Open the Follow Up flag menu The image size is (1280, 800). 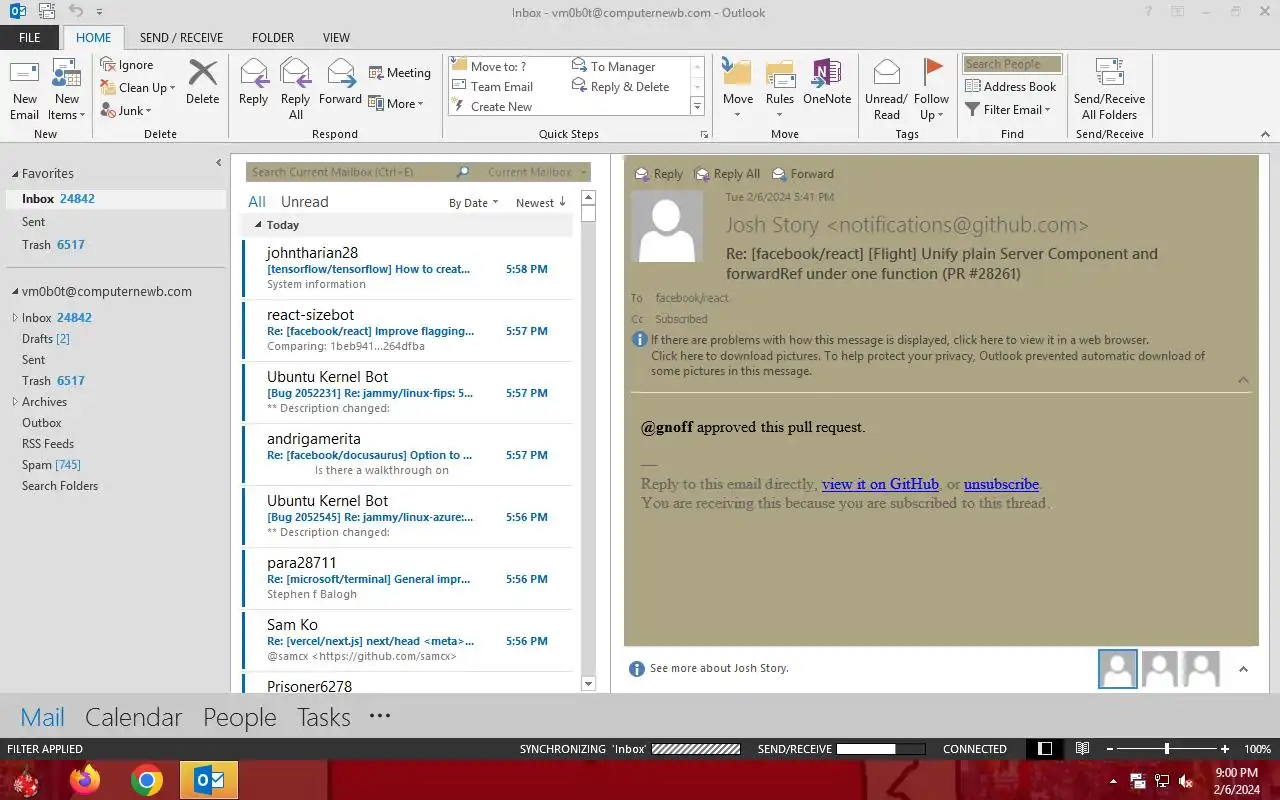pyautogui.click(x=931, y=90)
